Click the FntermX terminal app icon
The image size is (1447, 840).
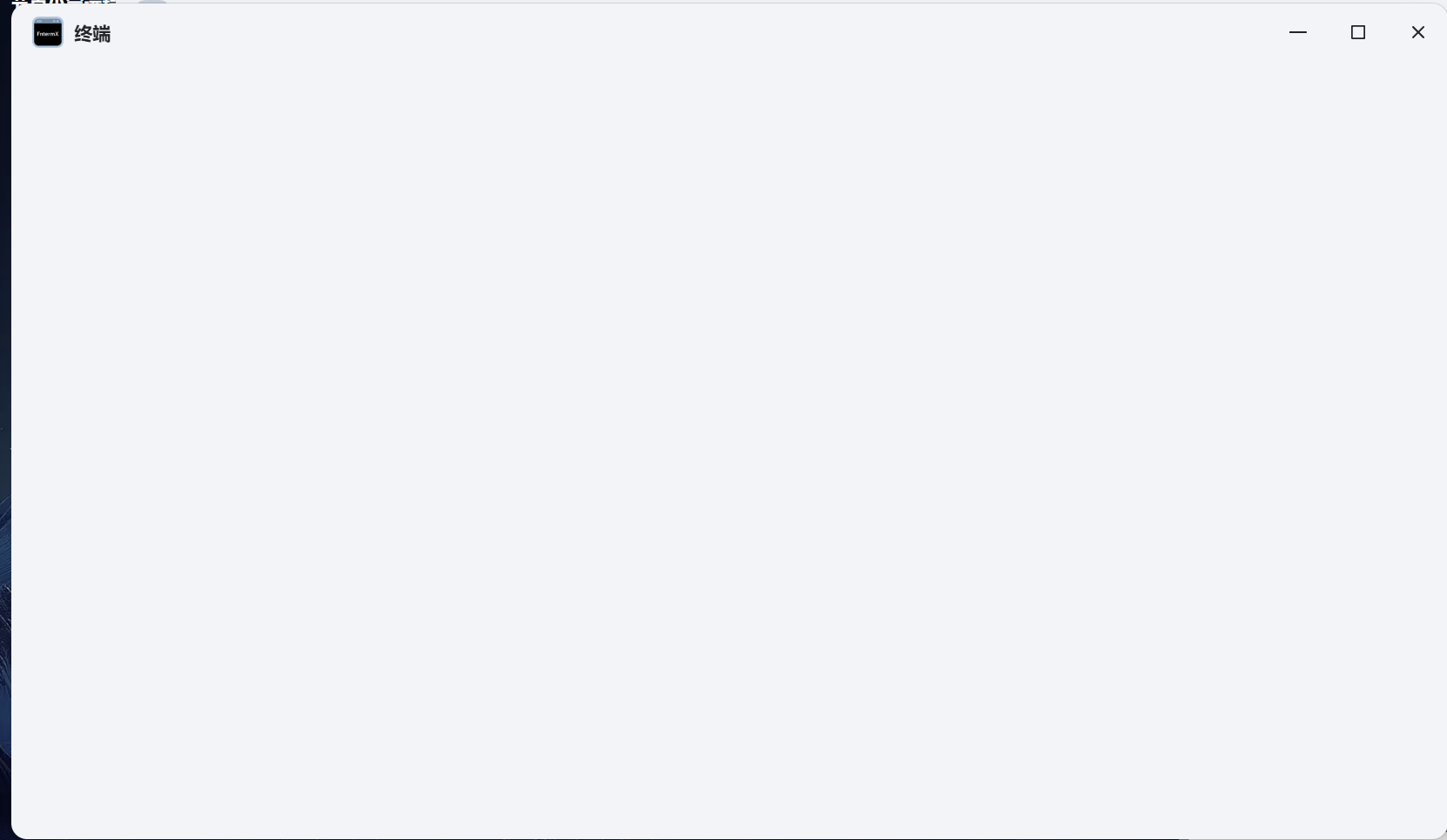click(x=48, y=33)
